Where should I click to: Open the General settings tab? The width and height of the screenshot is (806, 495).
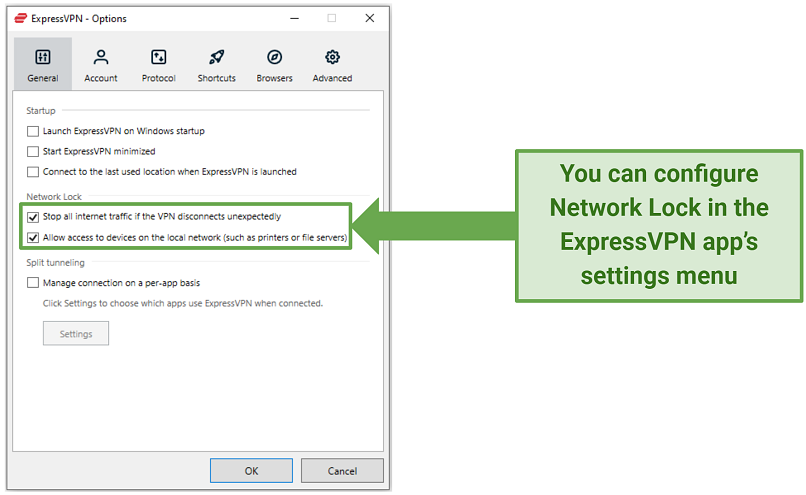pos(43,65)
